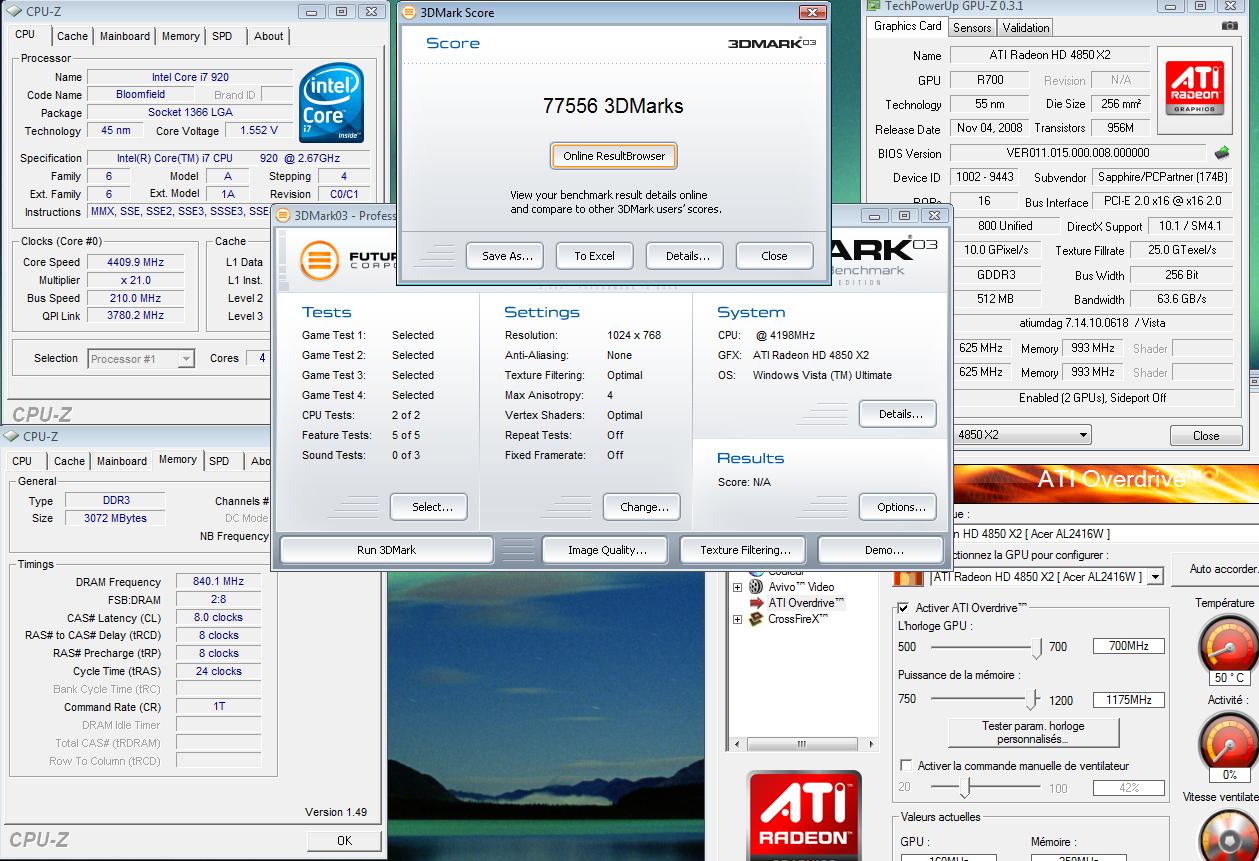
Task: Click the lower CPU-Z window title icon
Action: 11,436
